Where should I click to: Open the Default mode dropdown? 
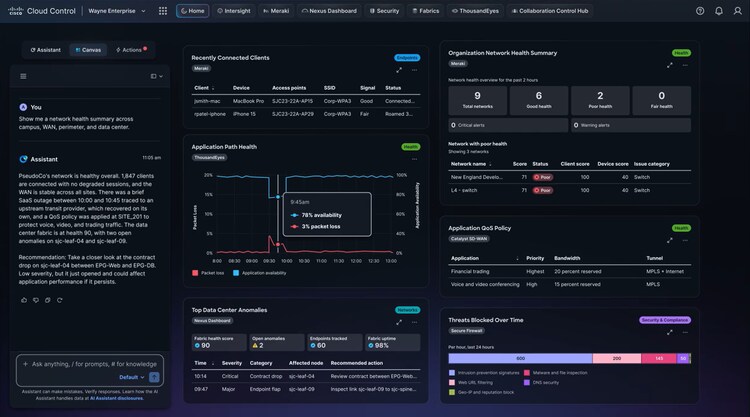[132, 377]
